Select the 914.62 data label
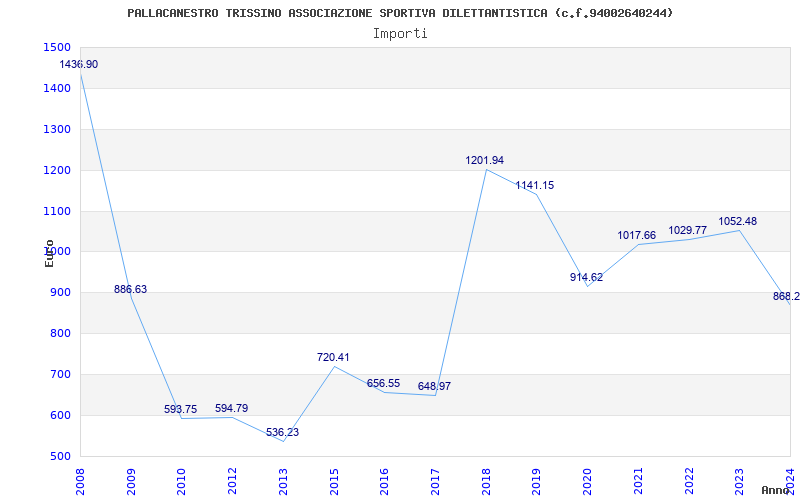The image size is (800, 500). coord(586,278)
